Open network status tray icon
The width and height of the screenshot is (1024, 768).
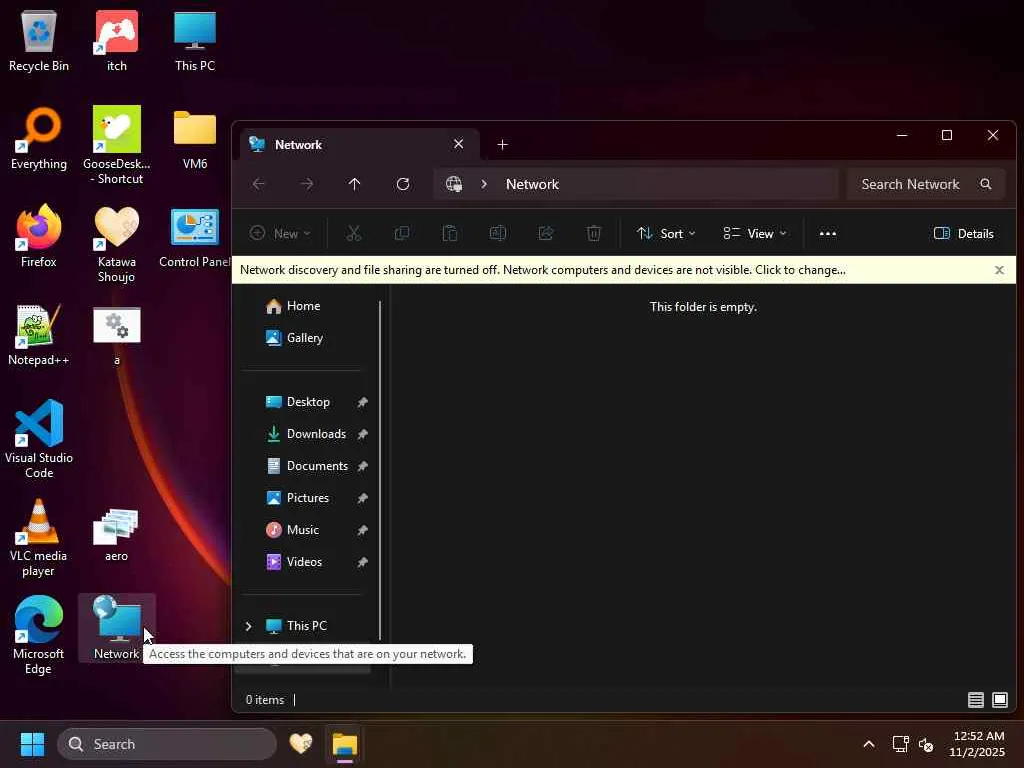coord(901,744)
